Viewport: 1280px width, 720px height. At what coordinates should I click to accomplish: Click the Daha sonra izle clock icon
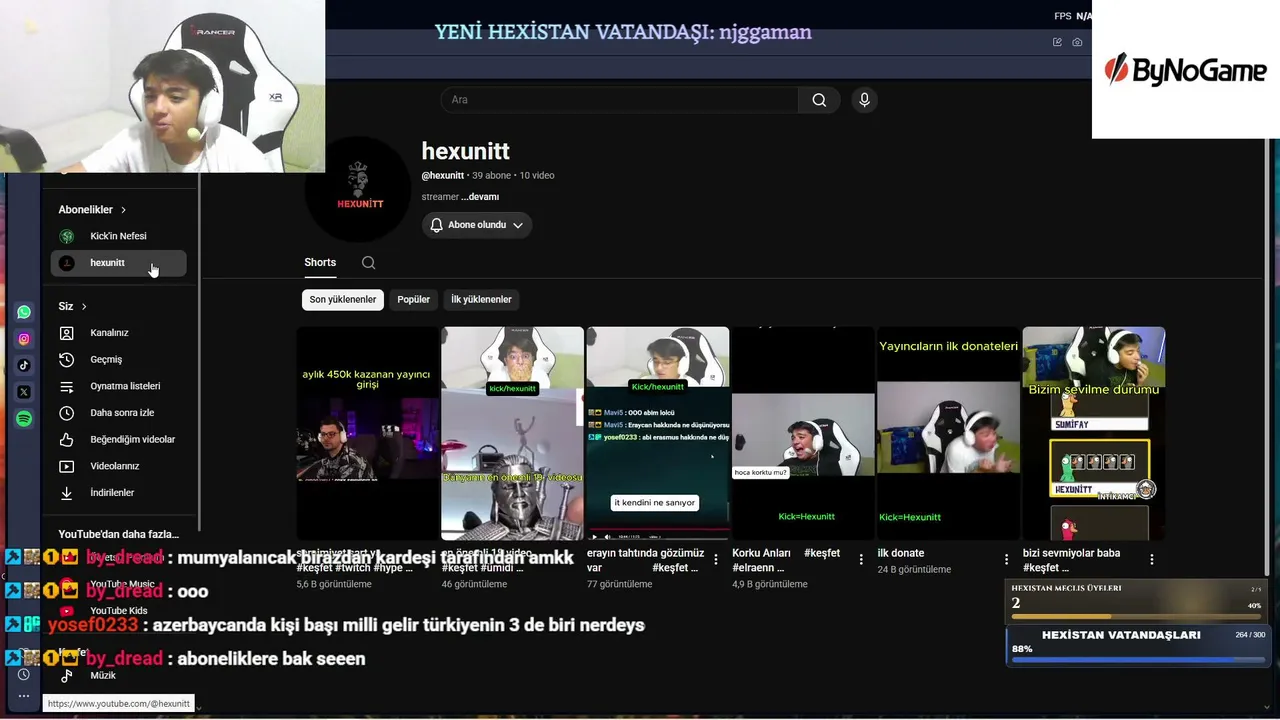(67, 413)
